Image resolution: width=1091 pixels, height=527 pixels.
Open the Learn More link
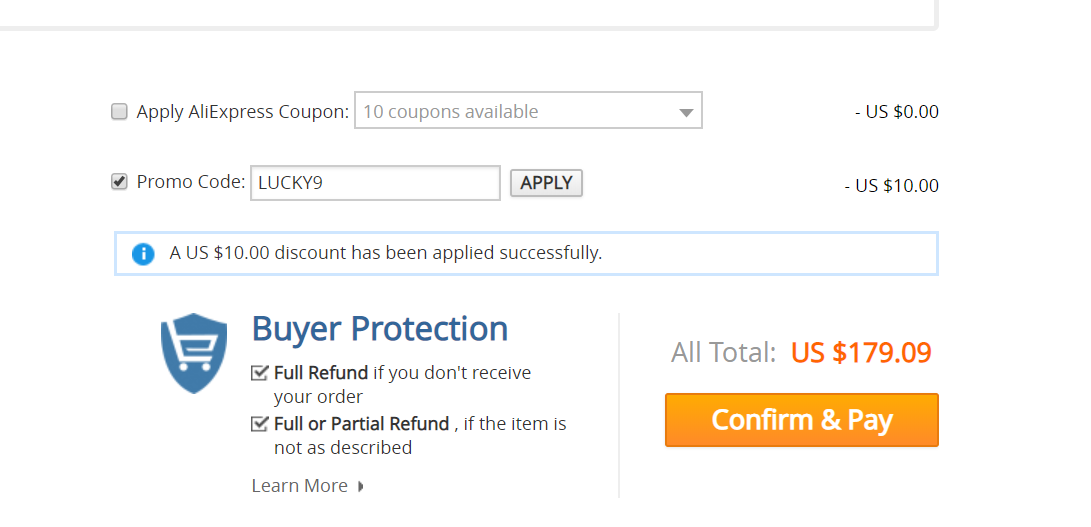coord(300,486)
